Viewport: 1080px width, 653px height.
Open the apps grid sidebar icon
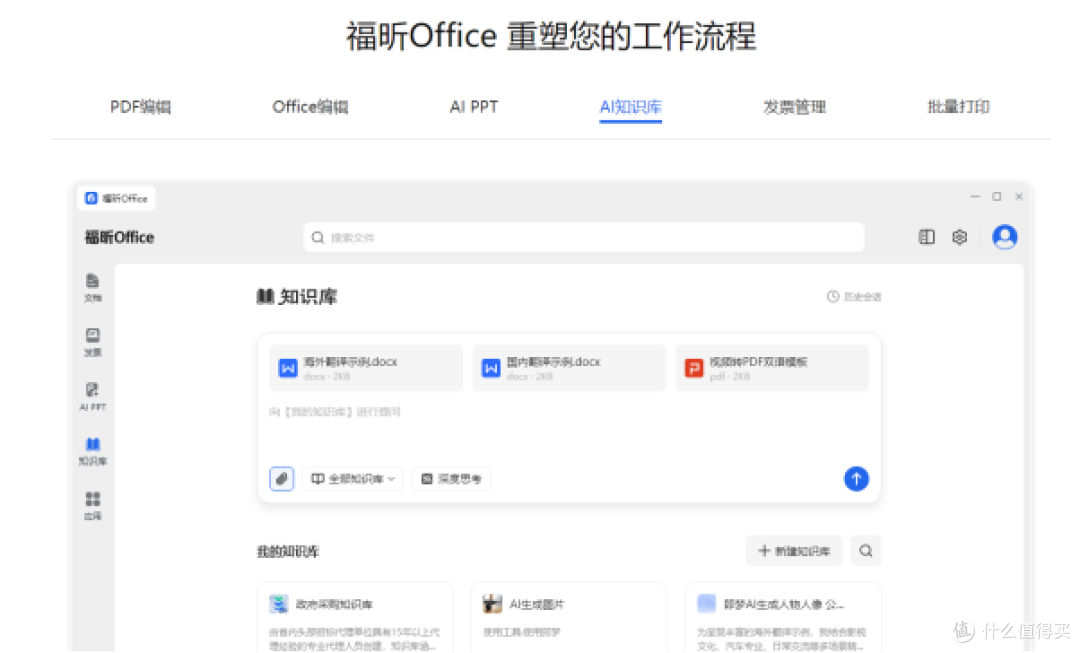(x=92, y=506)
